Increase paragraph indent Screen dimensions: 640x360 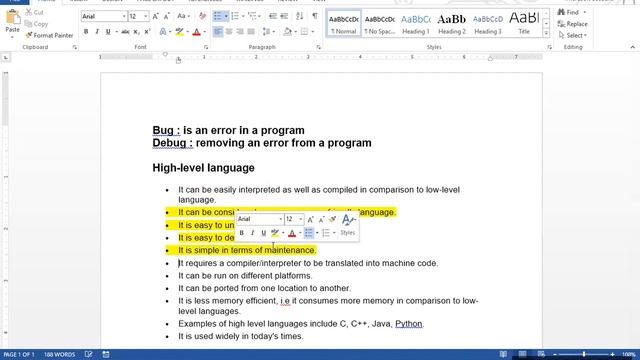click(x=284, y=16)
